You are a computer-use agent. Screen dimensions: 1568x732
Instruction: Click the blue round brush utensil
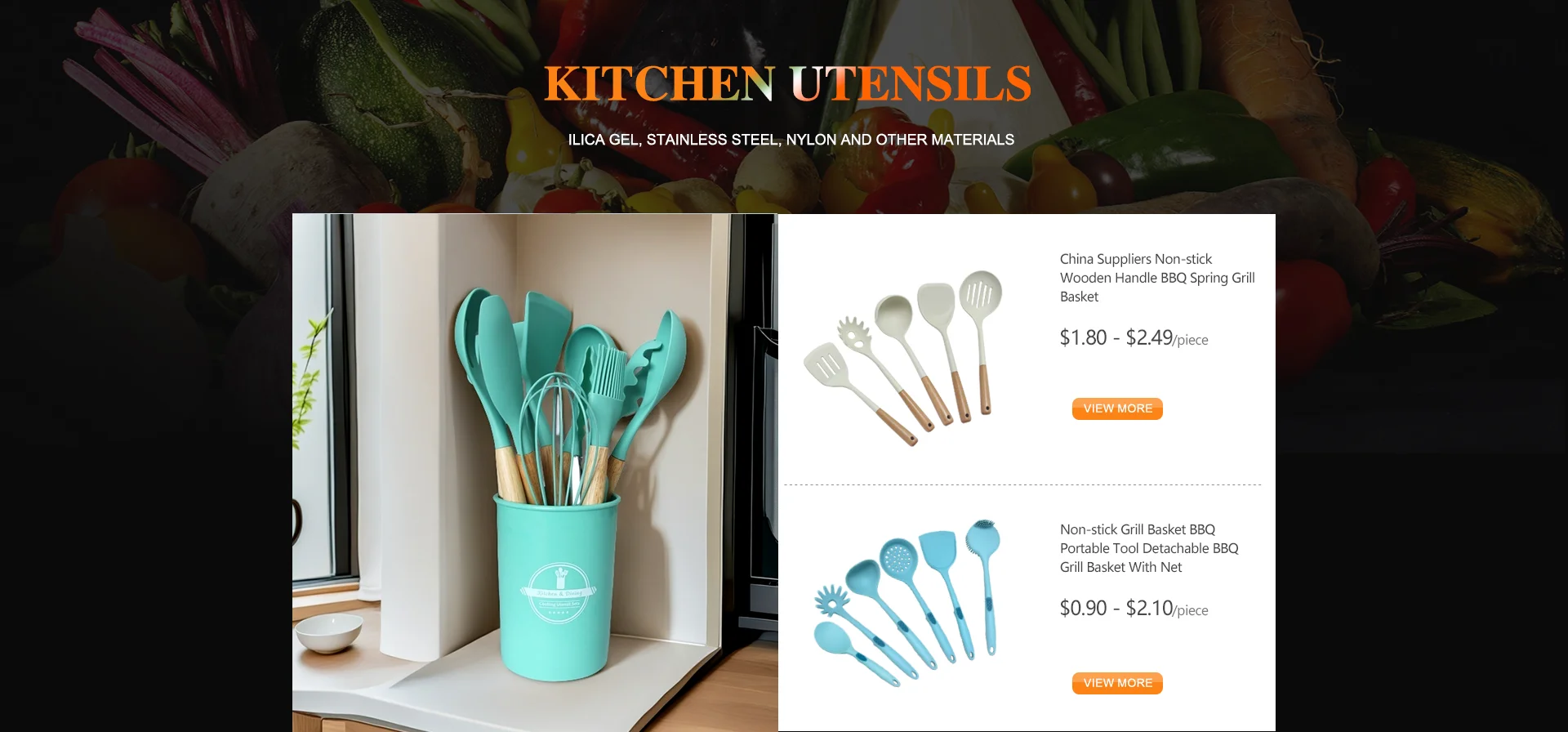point(984,584)
